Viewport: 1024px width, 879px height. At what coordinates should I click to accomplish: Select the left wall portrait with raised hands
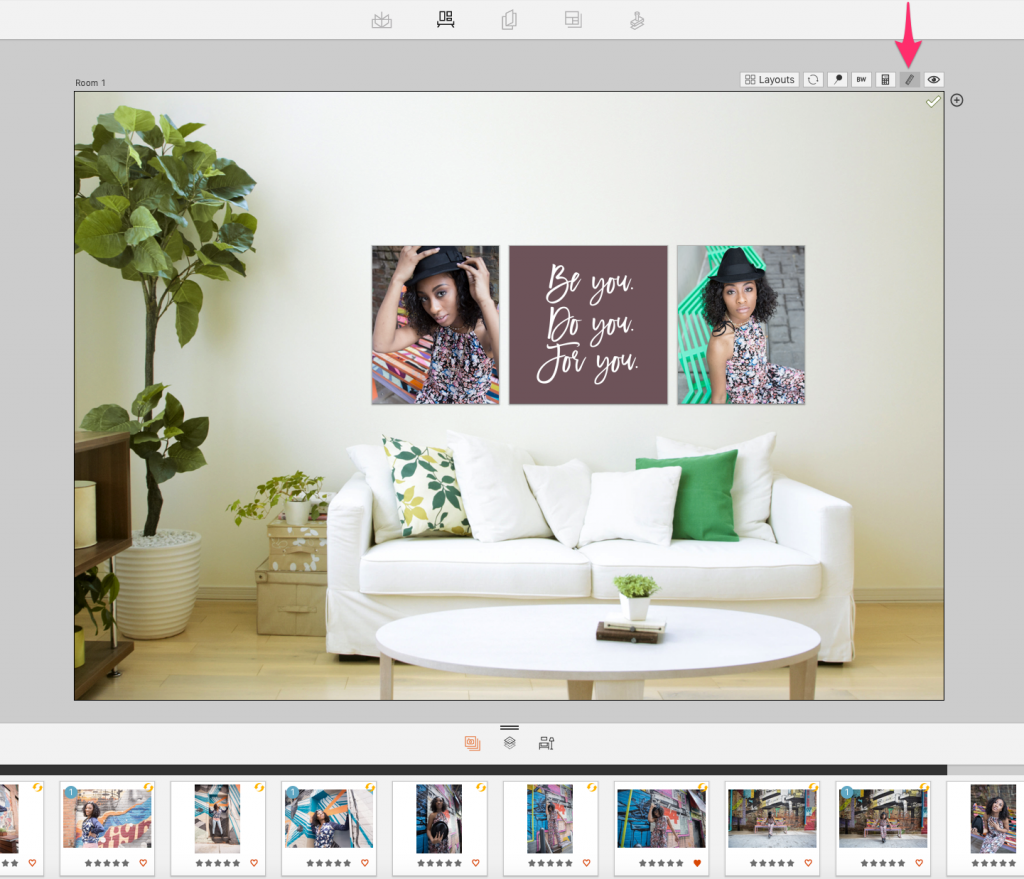click(x=436, y=325)
